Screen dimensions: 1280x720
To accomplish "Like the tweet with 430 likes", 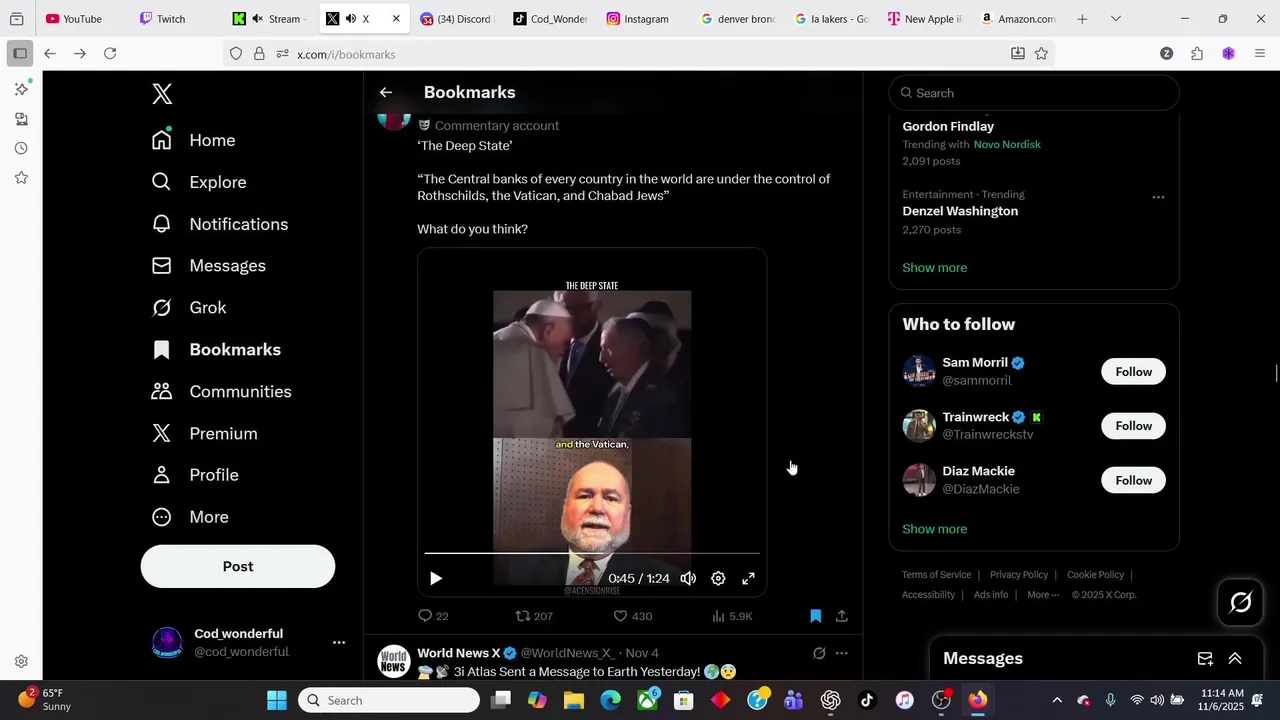I will (632, 616).
